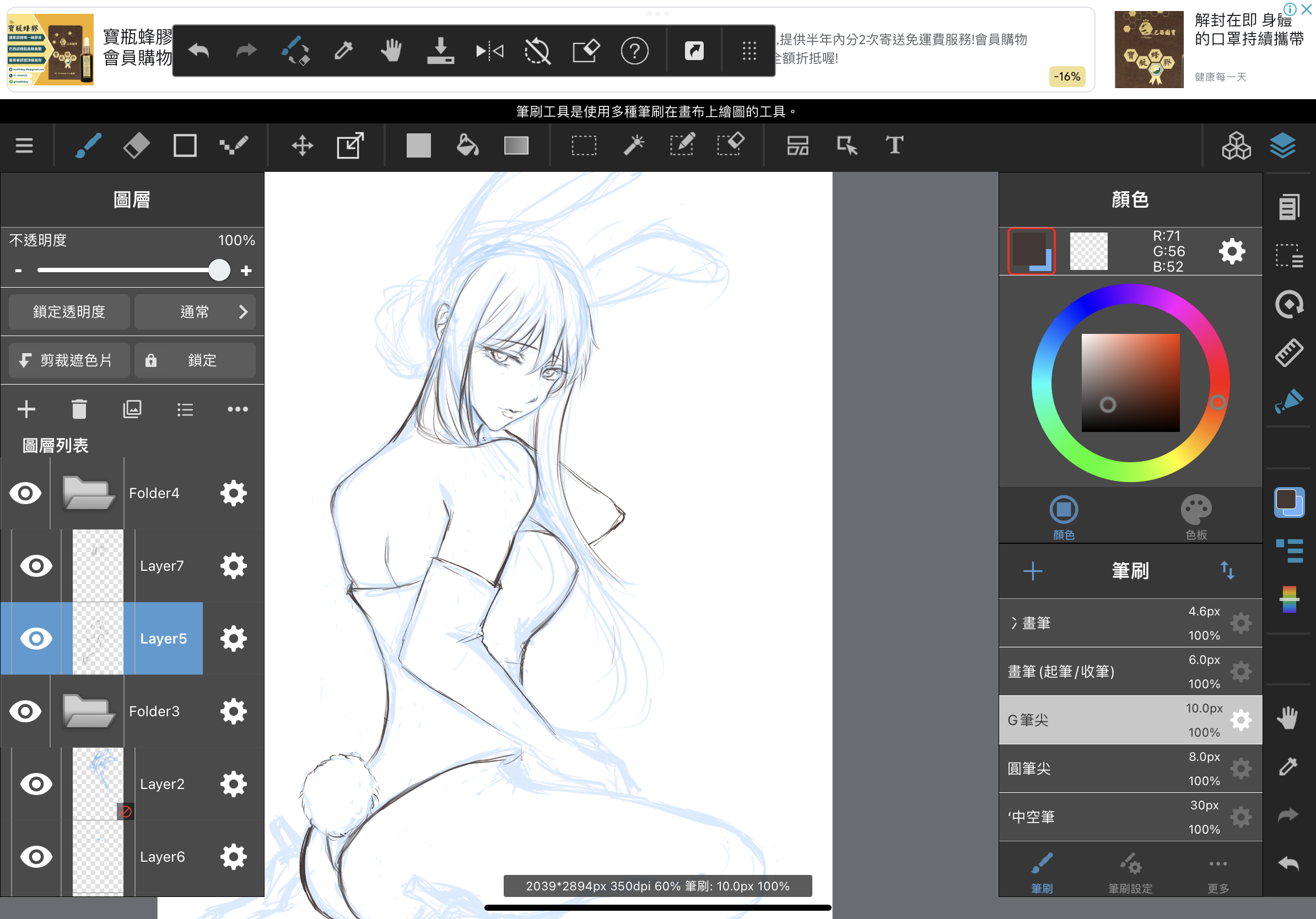The width and height of the screenshot is (1316, 919).
Task: Select the Eyedropper in shortcut bar
Action: (x=344, y=51)
